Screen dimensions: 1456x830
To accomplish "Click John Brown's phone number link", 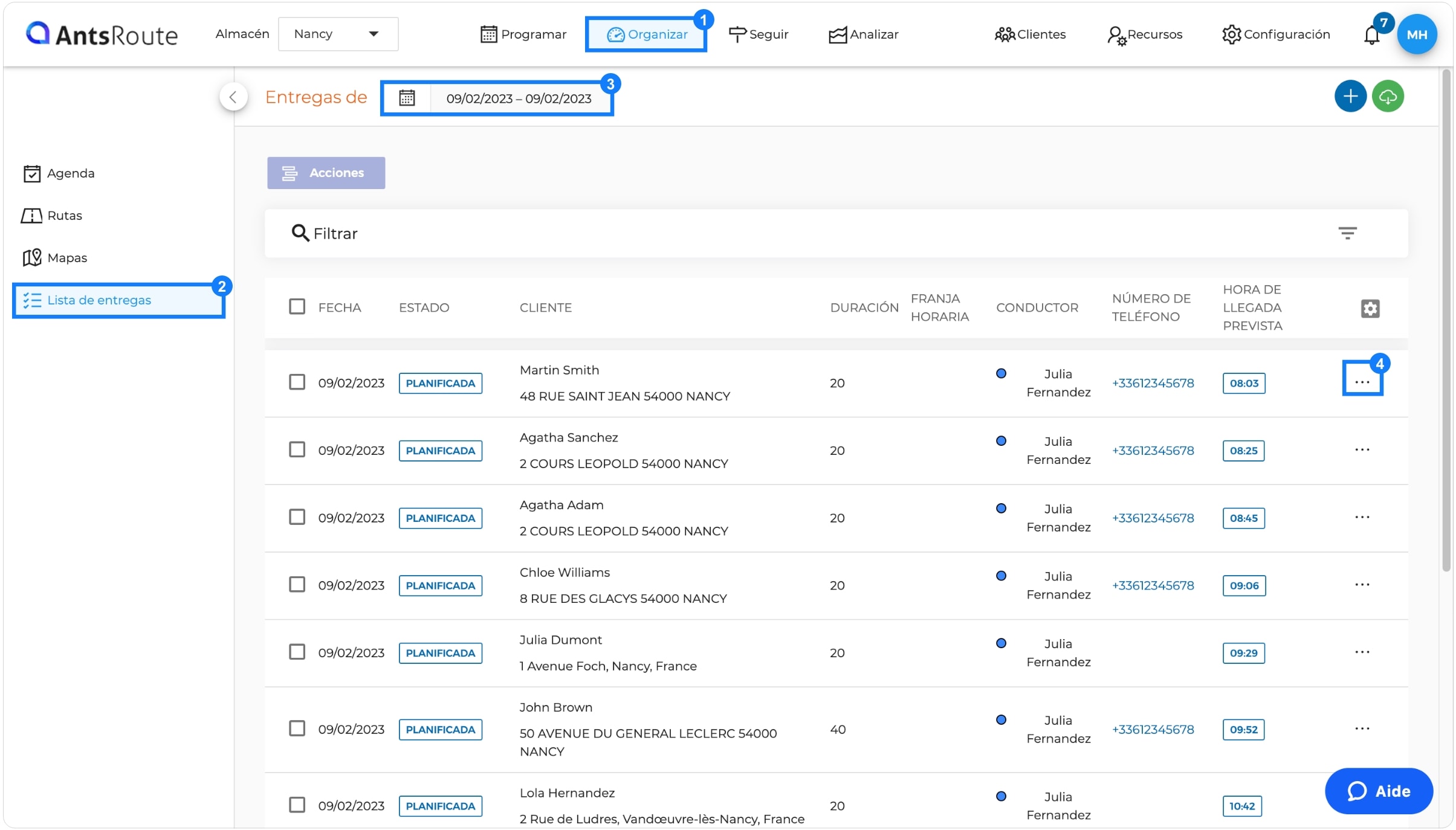I will point(1153,730).
